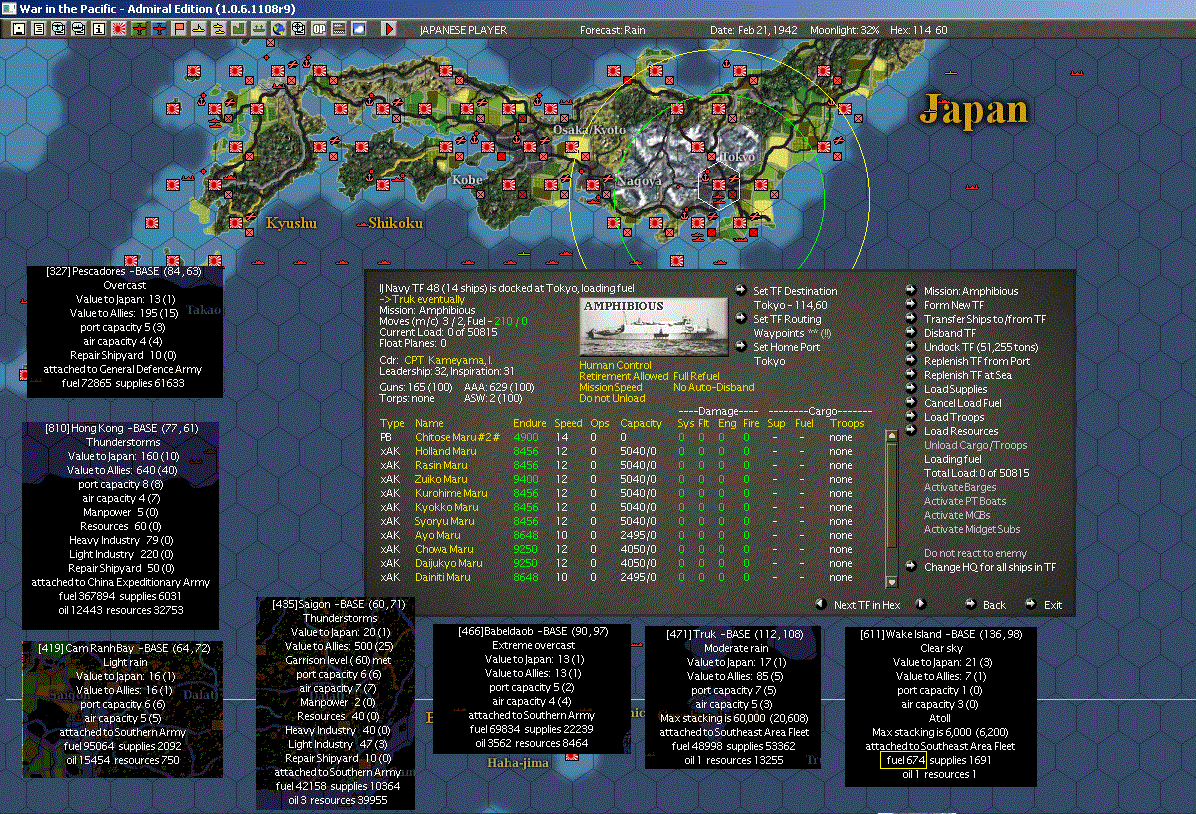Screen dimensions: 1196x814
Task: Select the highlighted Tokyo hex on map
Action: [719, 185]
